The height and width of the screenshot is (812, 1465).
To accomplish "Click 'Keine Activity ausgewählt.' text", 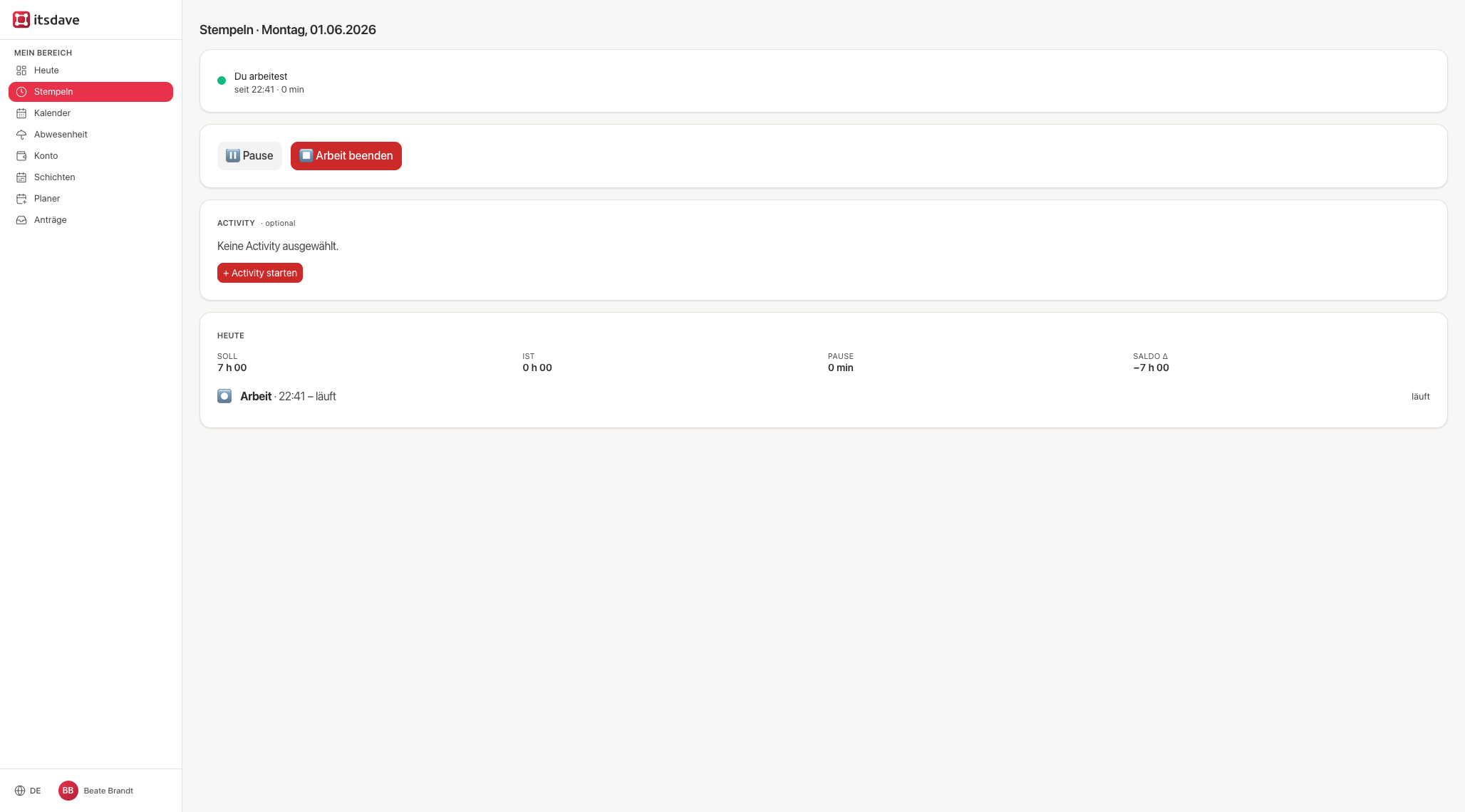I will pyautogui.click(x=278, y=246).
